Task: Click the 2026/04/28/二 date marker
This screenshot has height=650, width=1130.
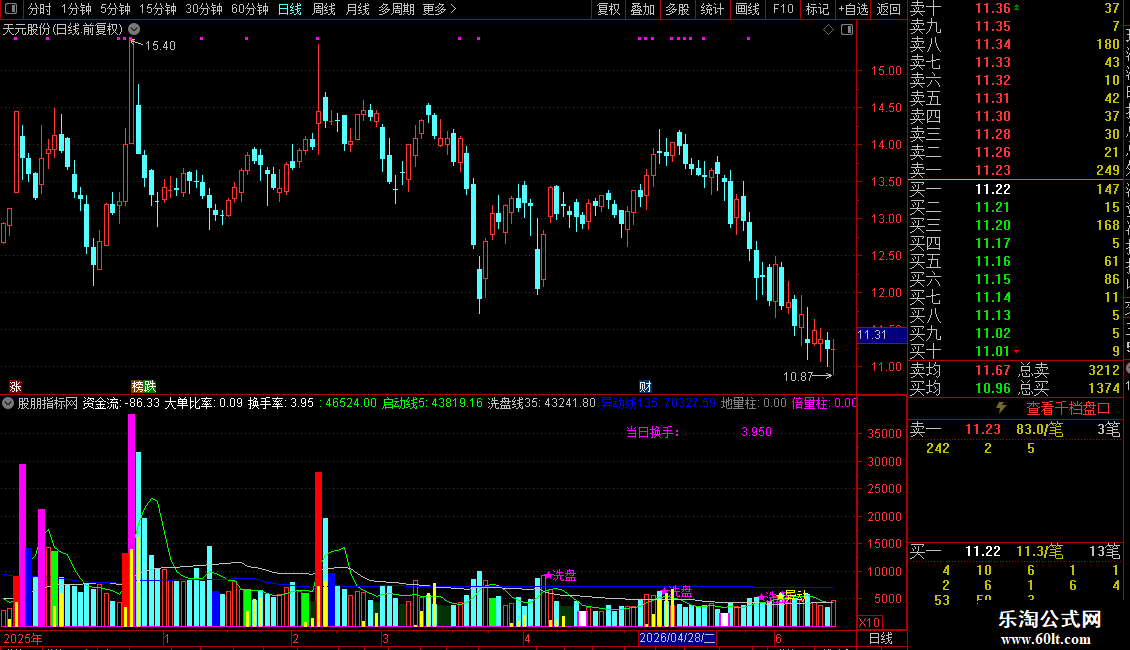Action: click(677, 638)
